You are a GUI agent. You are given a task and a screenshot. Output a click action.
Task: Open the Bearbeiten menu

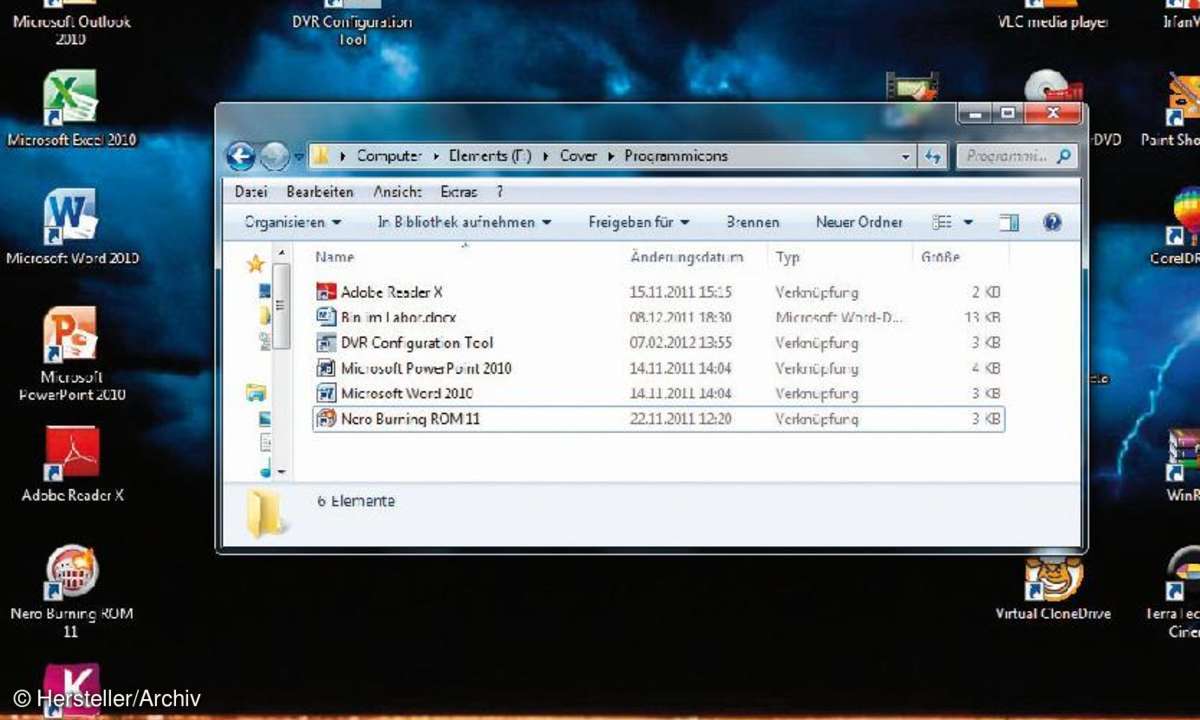pos(320,192)
